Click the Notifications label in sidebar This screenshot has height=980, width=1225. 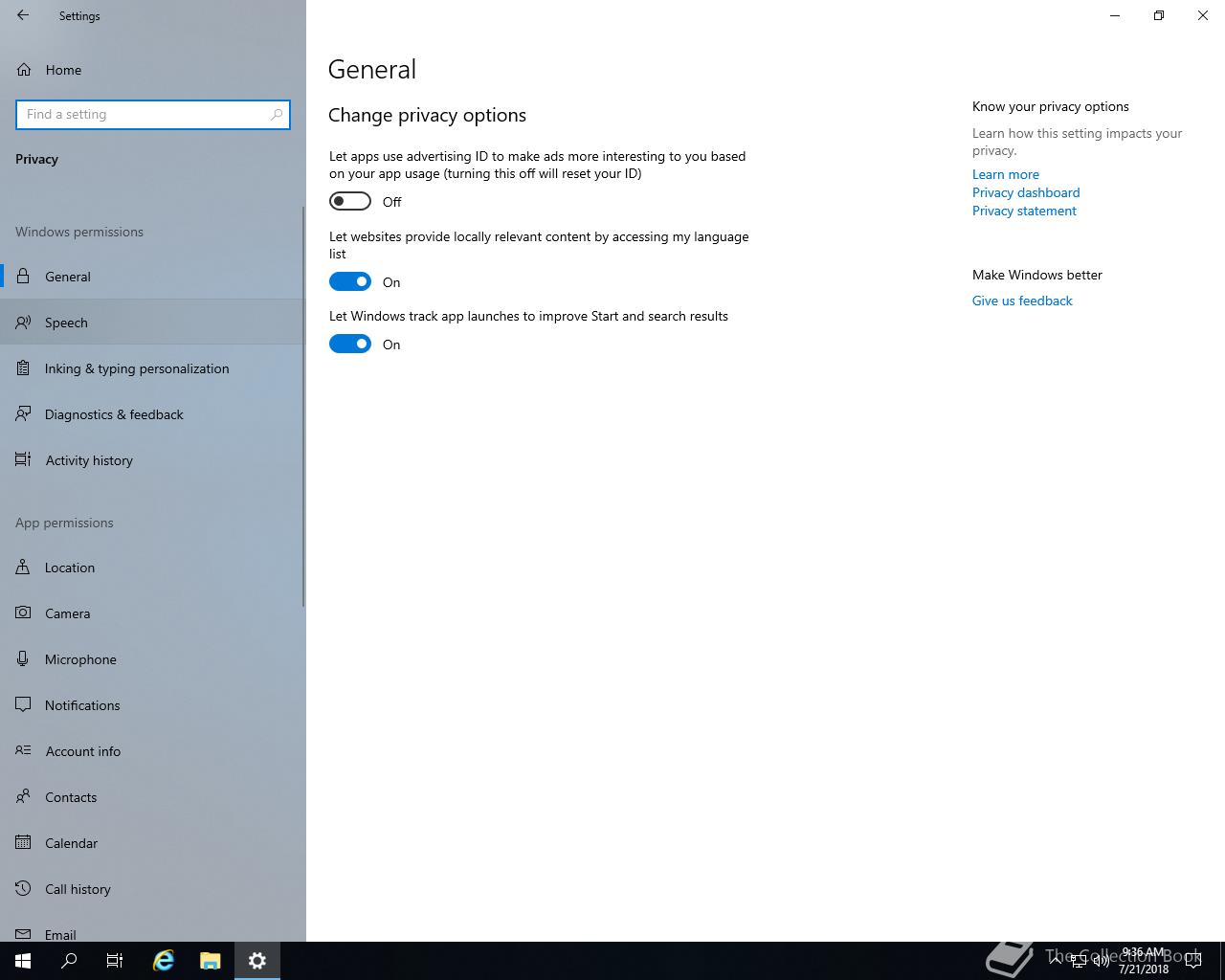(82, 705)
